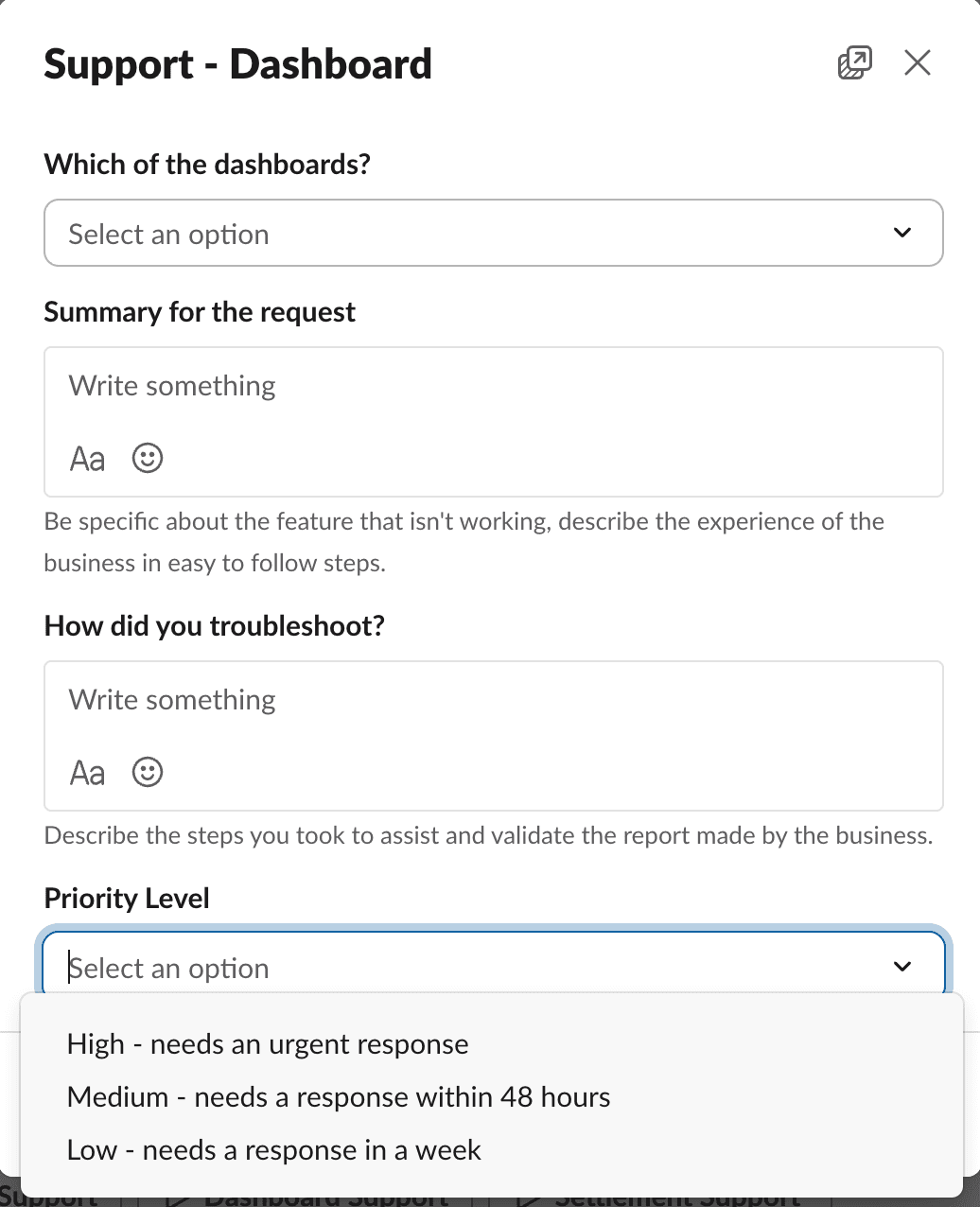Close the Support - Dashboard dialog
Image resolution: width=980 pixels, height=1207 pixels.
click(918, 63)
